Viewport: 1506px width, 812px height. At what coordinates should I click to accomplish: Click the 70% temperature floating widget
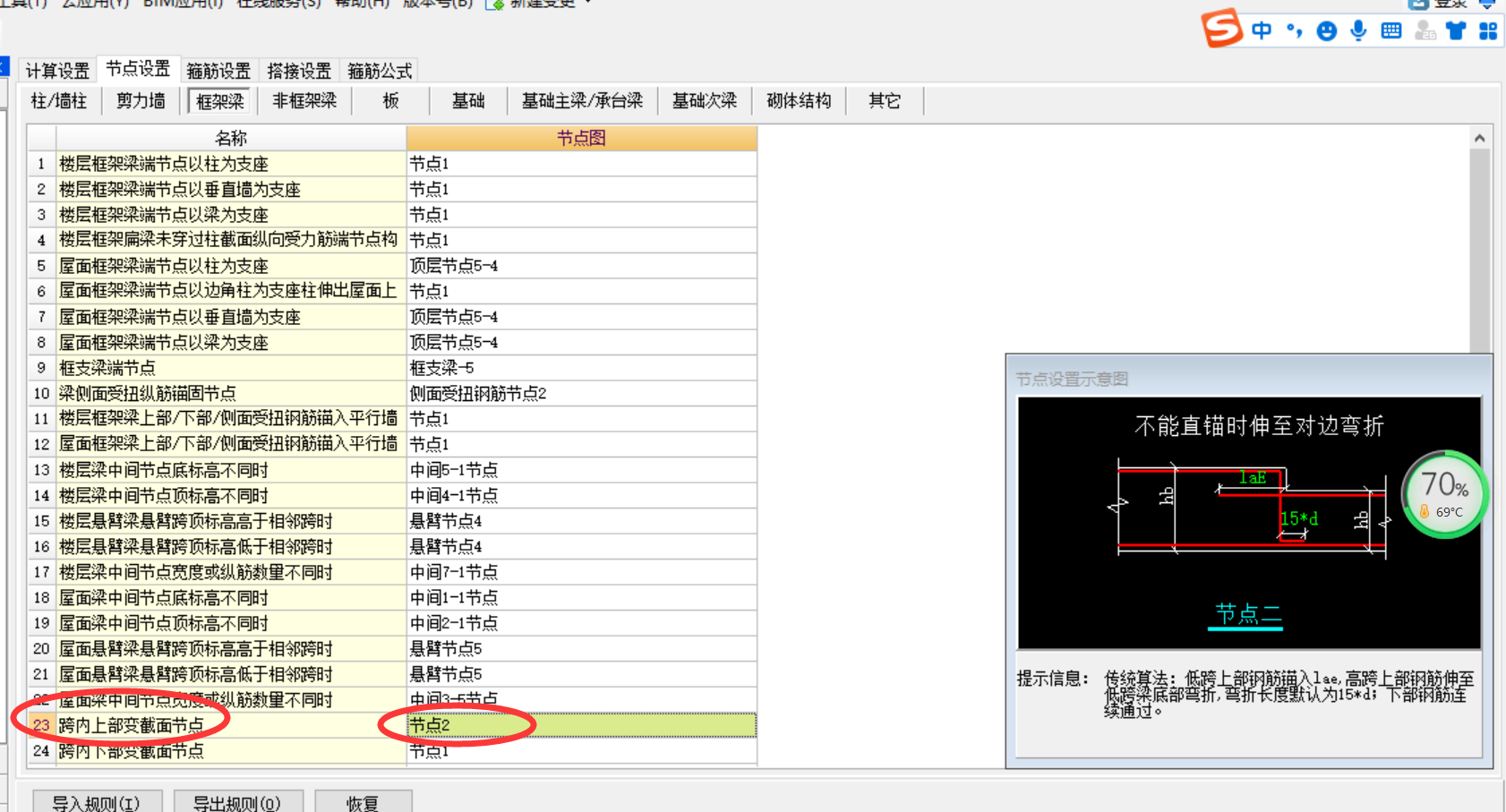1444,494
